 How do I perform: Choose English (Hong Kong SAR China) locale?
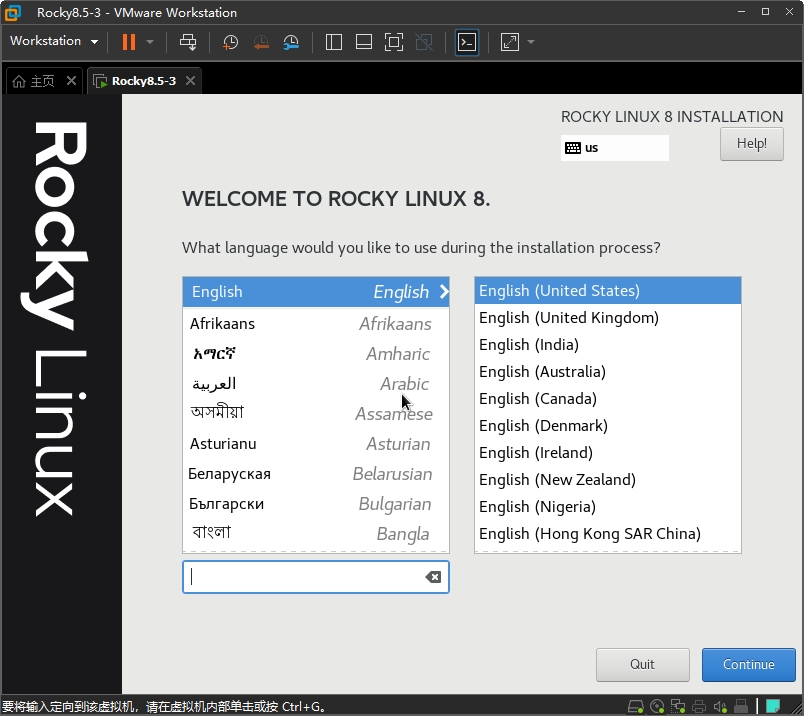point(608,534)
